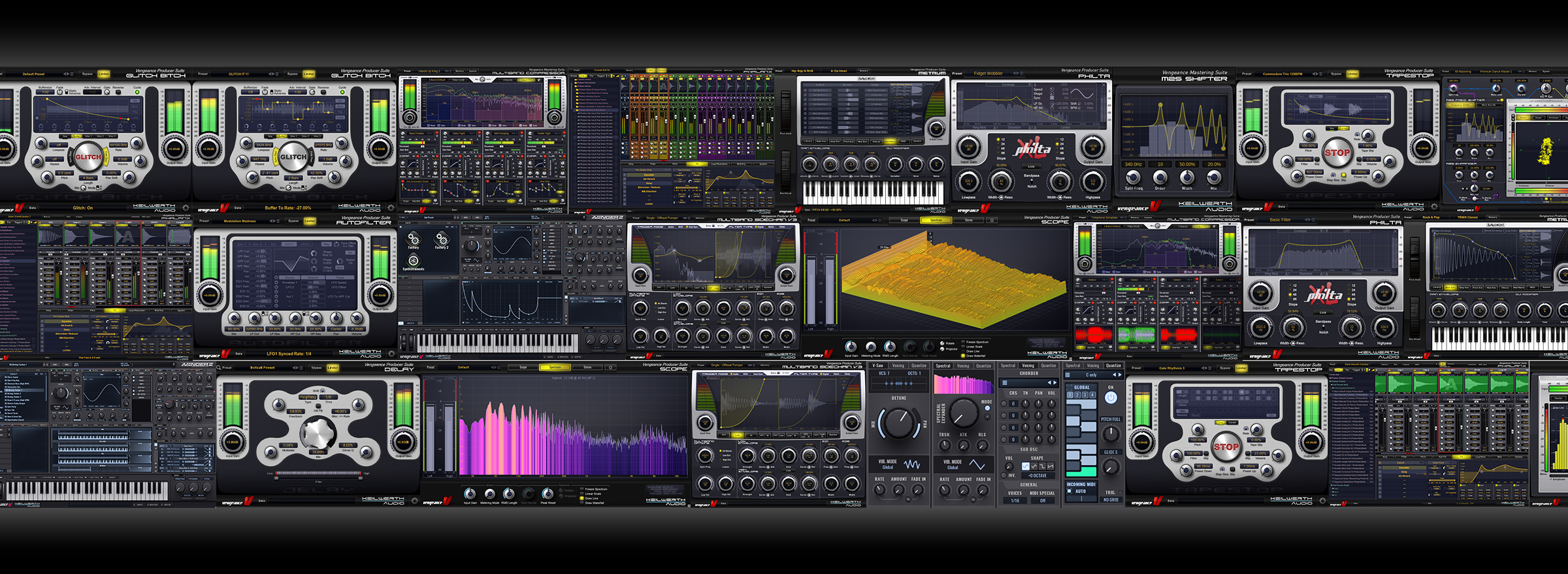Open the settings button in the magenta spectrum Scope
The image size is (1568, 574).
click(x=610, y=367)
